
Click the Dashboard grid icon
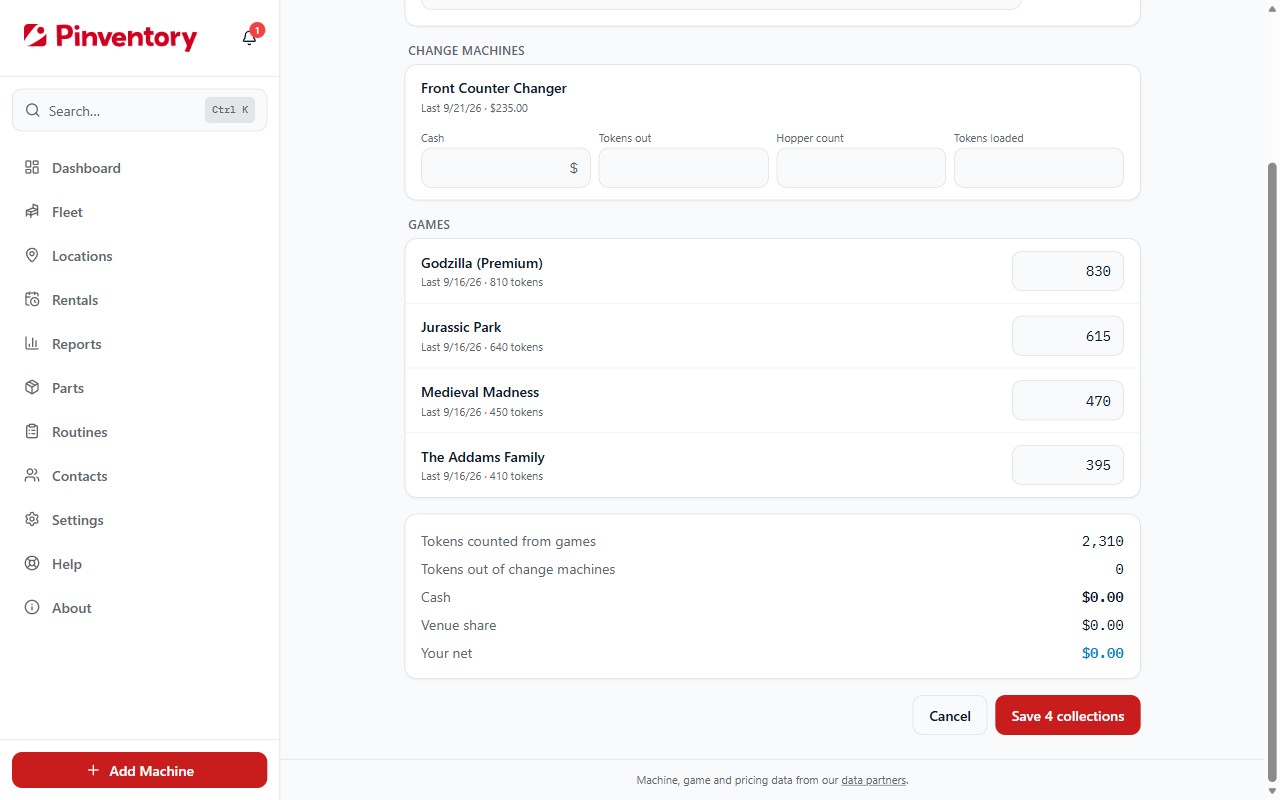(x=32, y=168)
